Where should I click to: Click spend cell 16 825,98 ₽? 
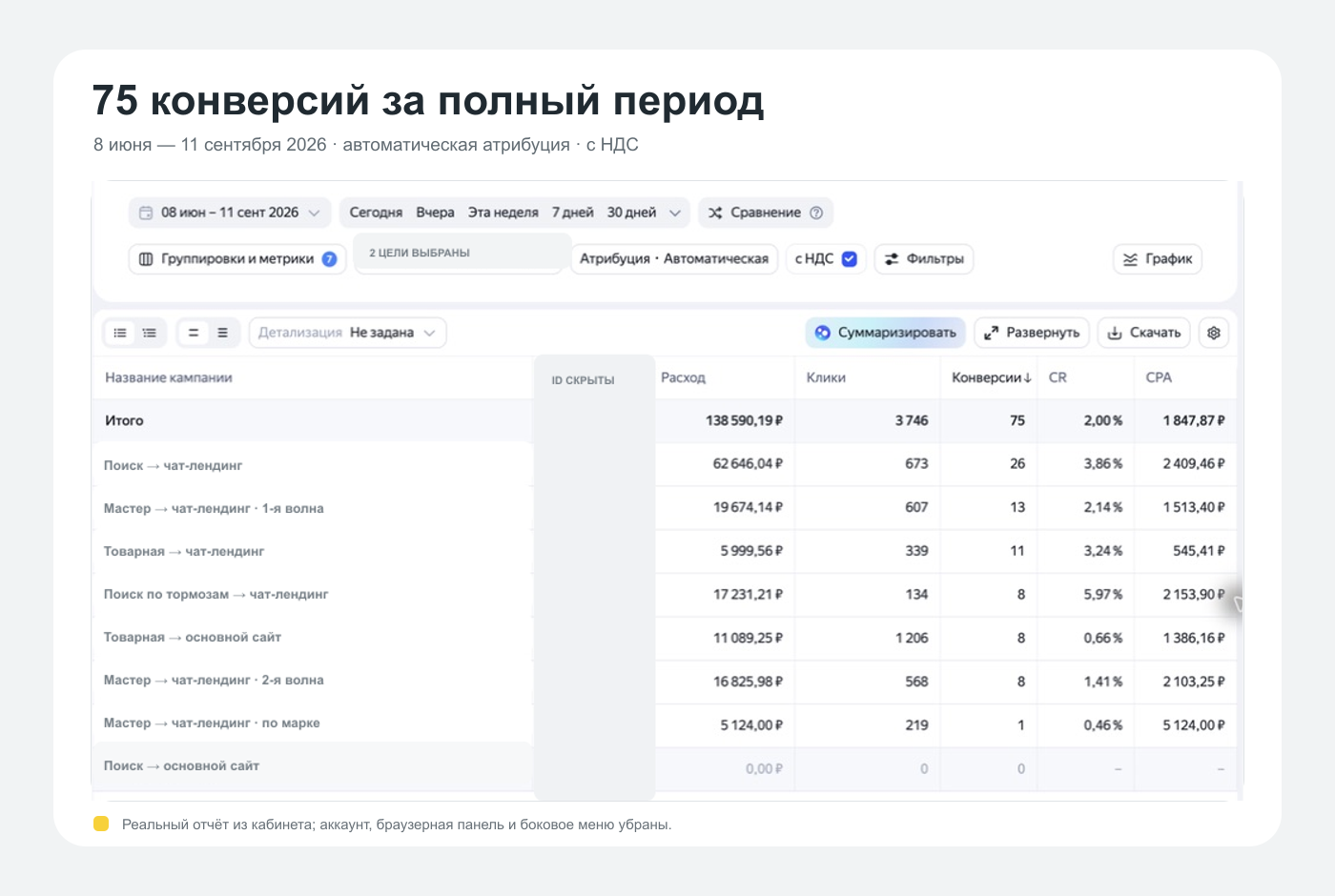748,682
